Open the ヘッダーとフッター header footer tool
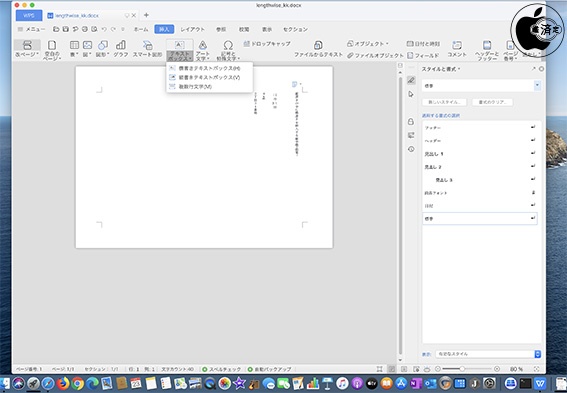 click(x=487, y=50)
